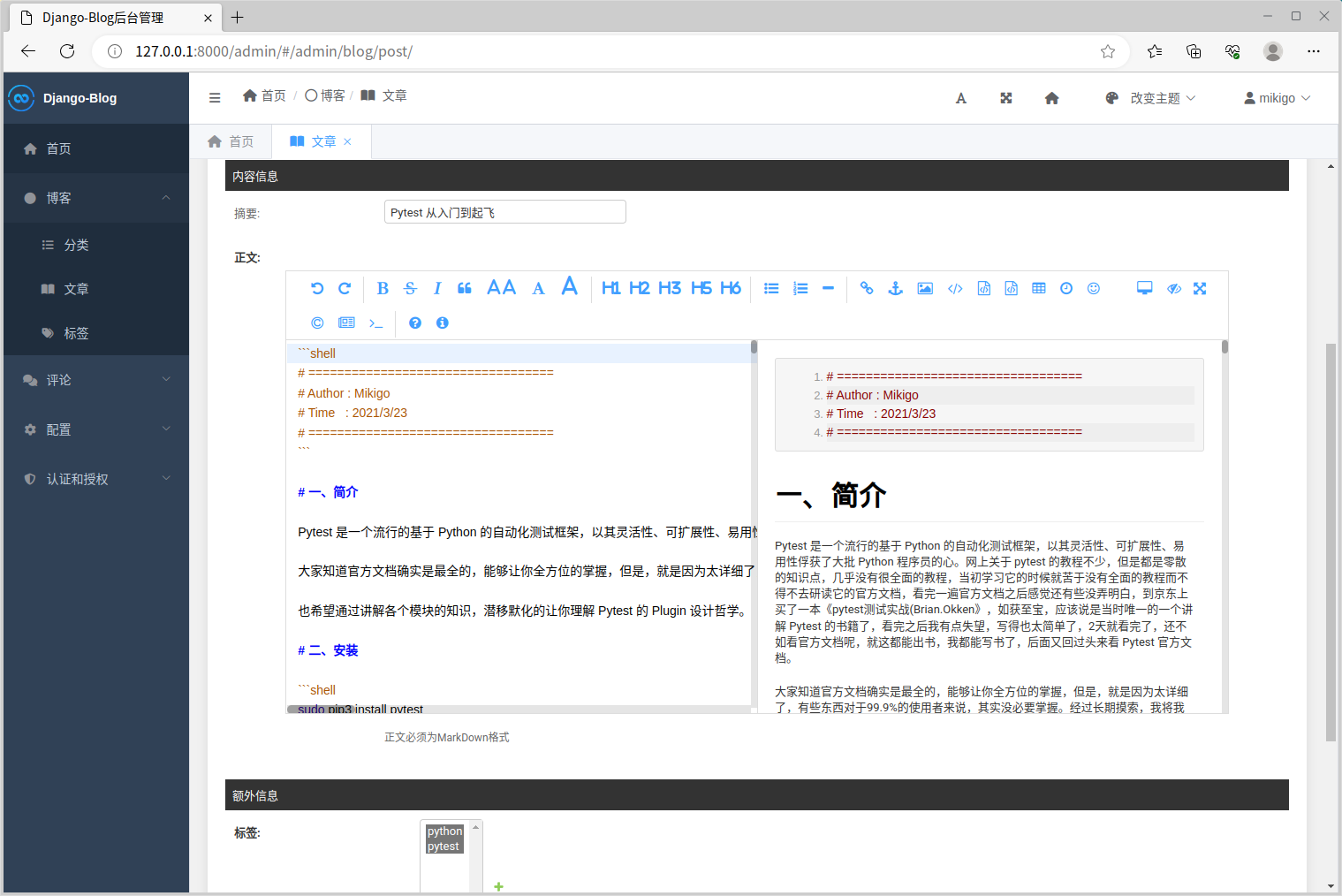Click the home icon in admin header
The image size is (1342, 896).
tap(1051, 98)
